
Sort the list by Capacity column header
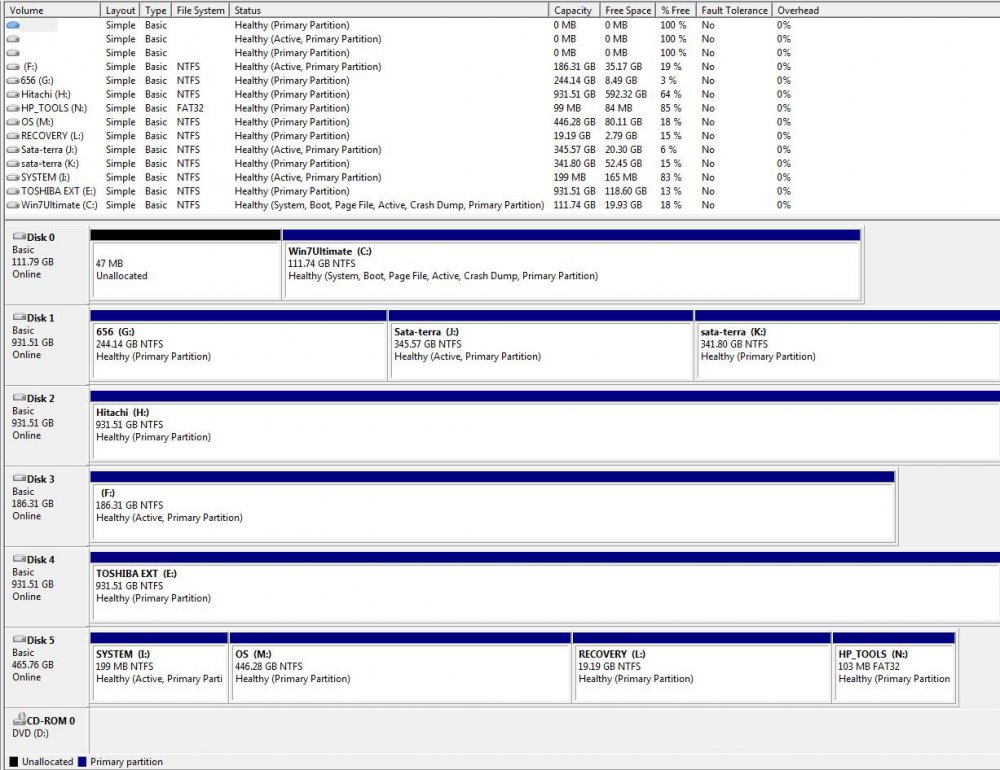coord(573,10)
